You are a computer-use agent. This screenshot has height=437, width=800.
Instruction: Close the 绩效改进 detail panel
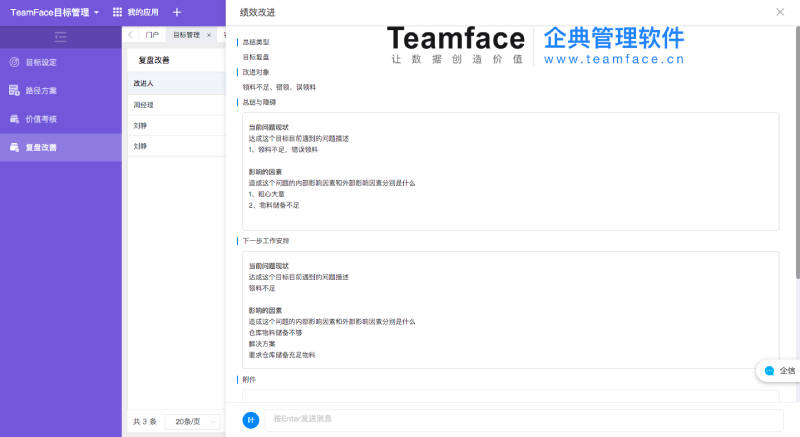780,12
